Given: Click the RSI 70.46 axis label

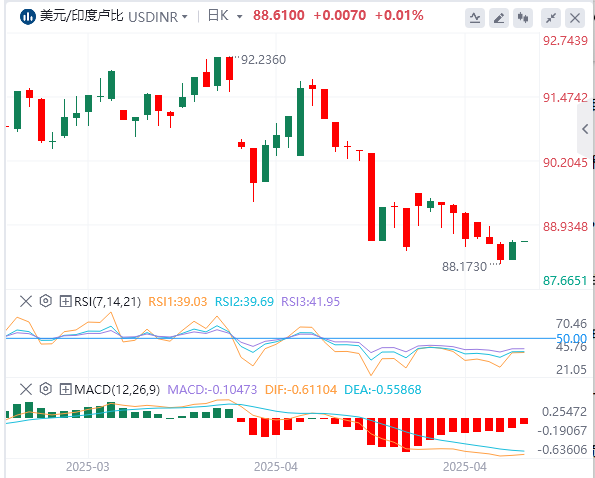Looking at the screenshot, I should (x=571, y=324).
